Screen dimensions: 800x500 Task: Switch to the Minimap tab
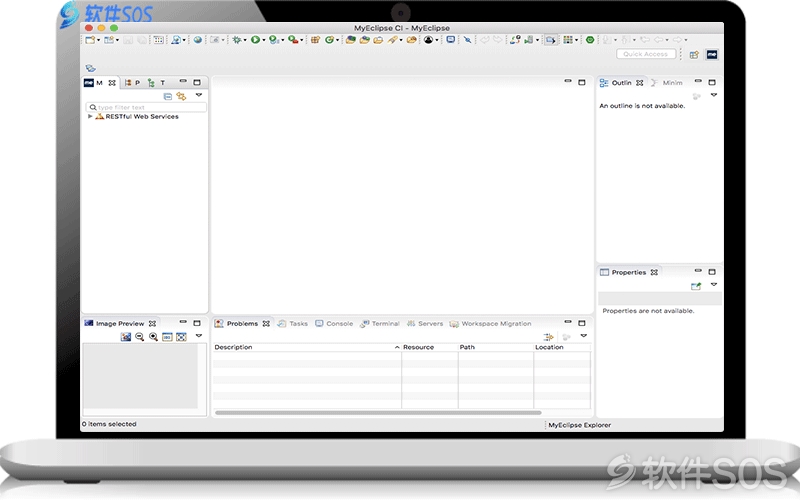667,83
